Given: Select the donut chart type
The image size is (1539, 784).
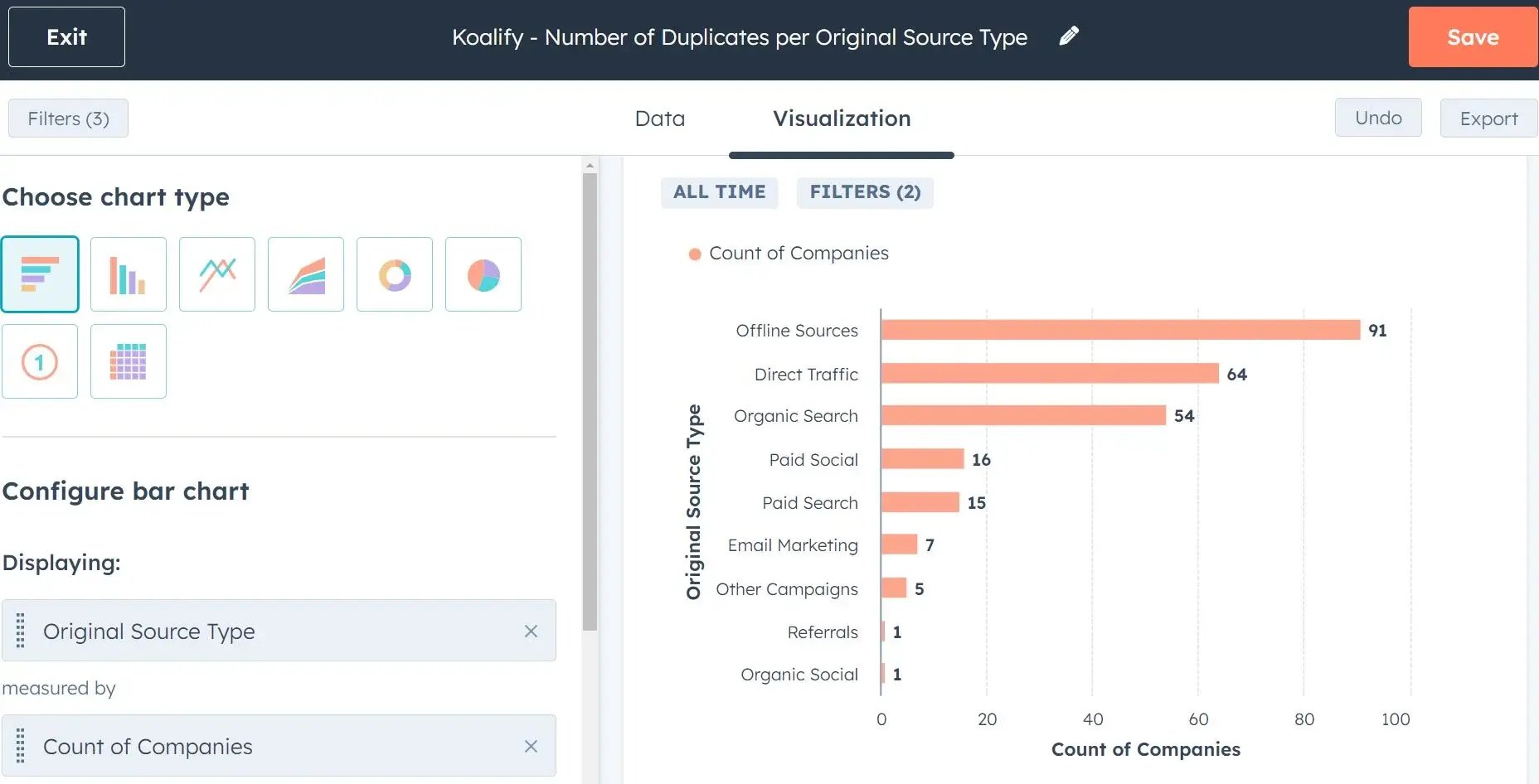Looking at the screenshot, I should (394, 273).
